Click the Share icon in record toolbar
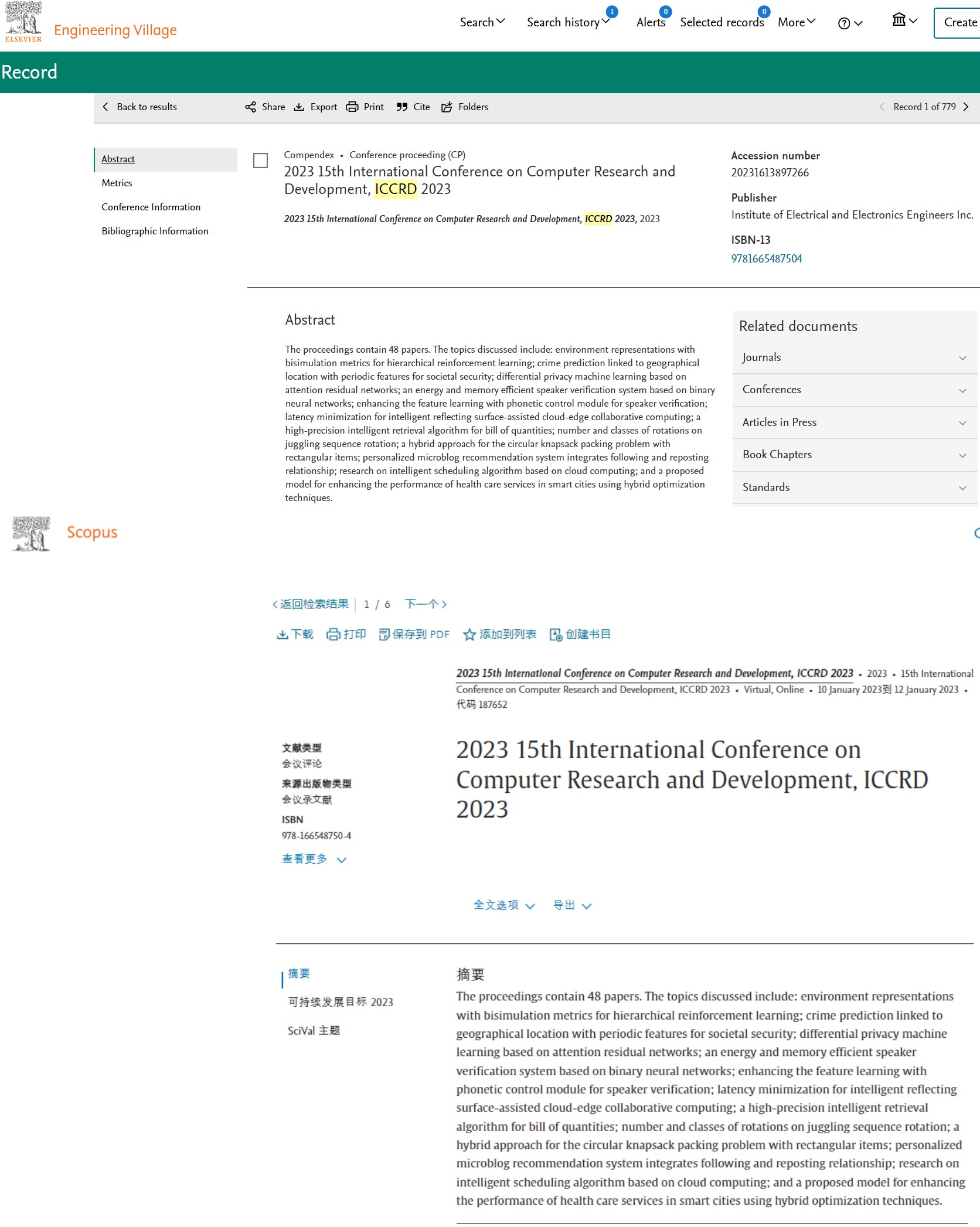The image size is (980, 1227). click(251, 107)
